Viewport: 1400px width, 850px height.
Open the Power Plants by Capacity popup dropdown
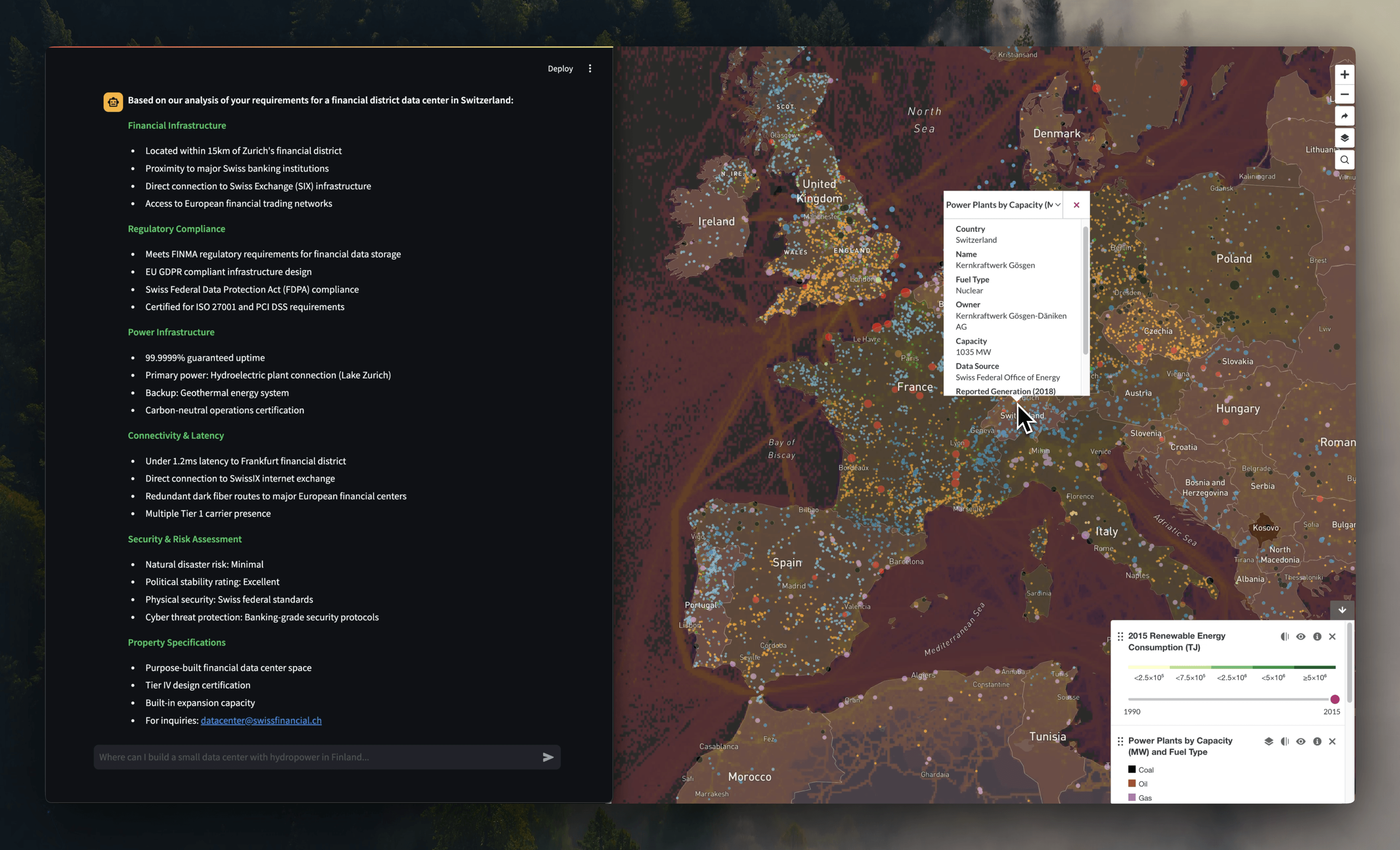tap(1003, 205)
